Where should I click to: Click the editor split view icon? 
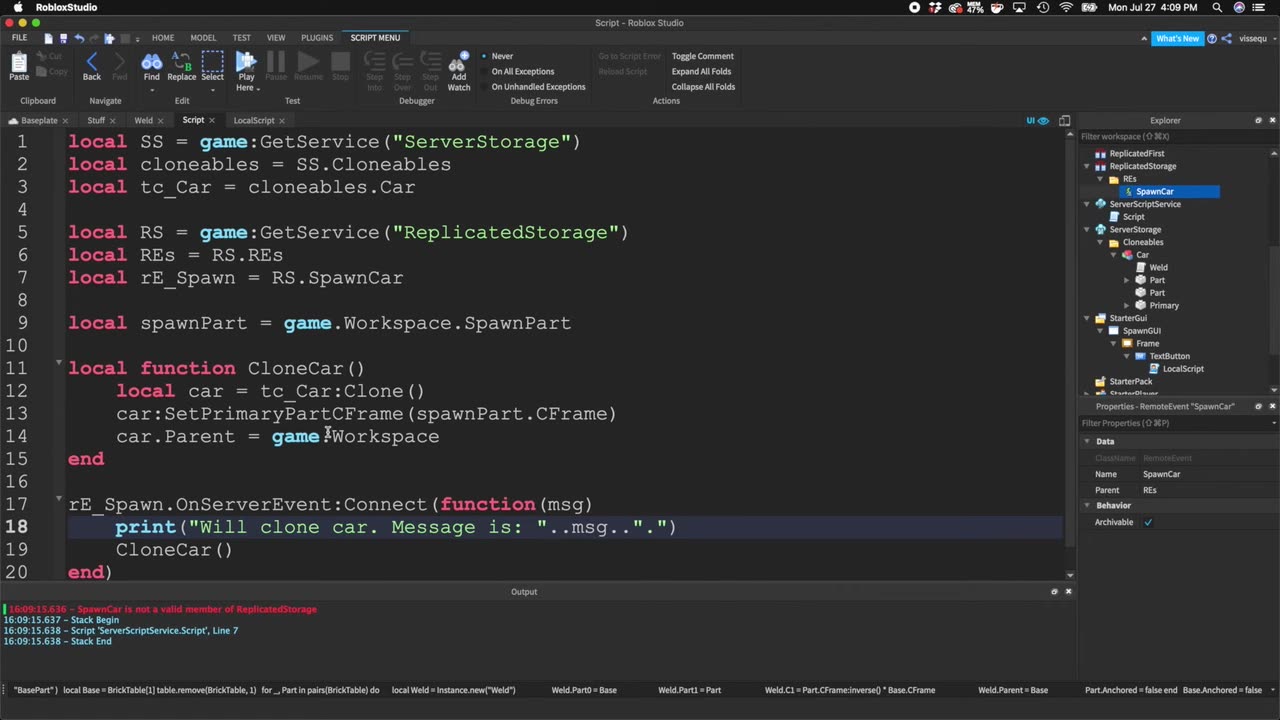pyautogui.click(x=1065, y=120)
